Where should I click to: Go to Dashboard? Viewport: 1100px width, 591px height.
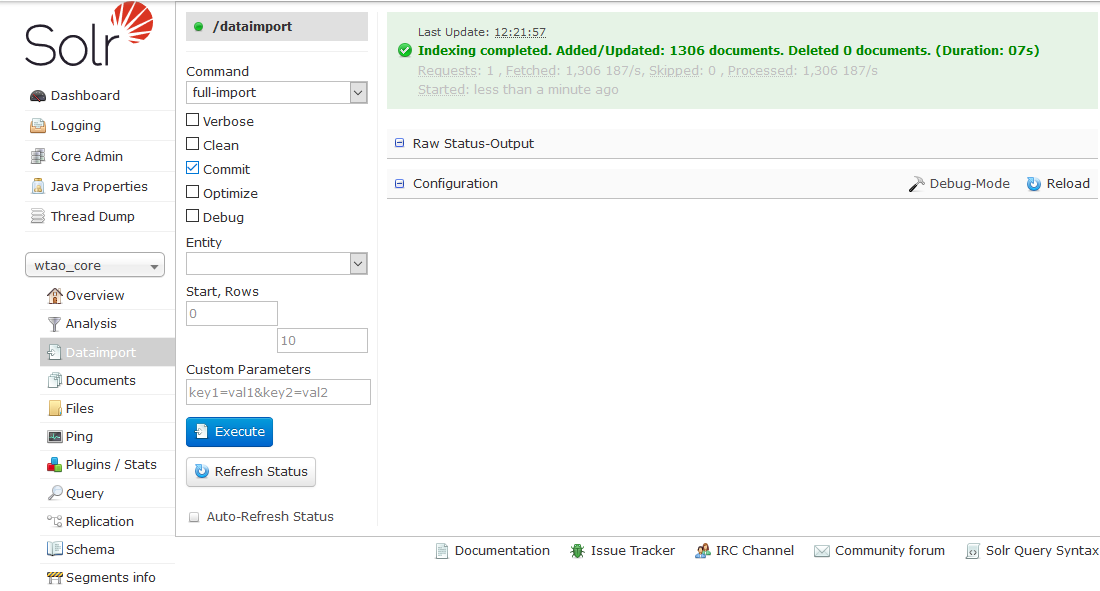[x=85, y=95]
